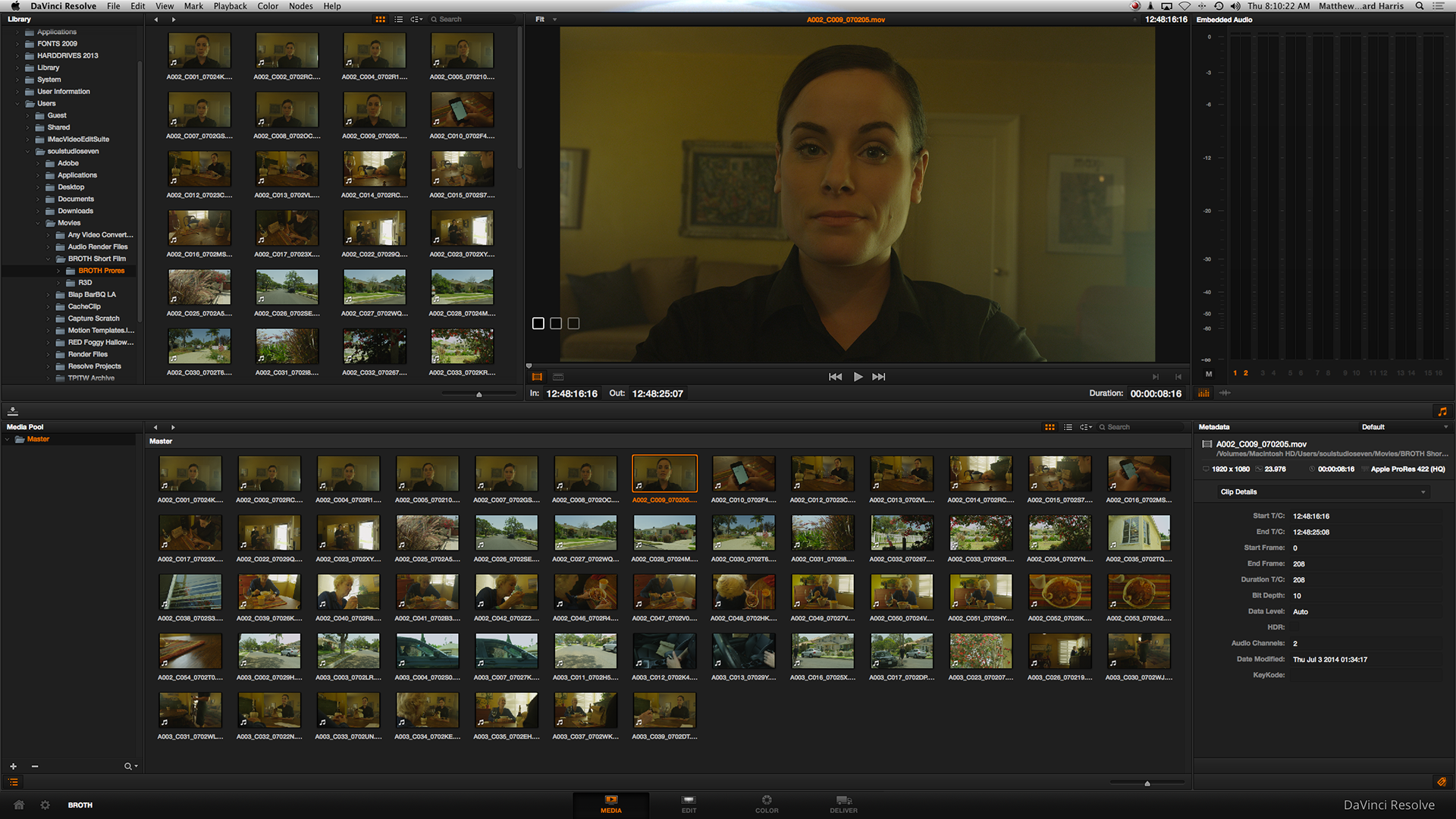Viewport: 1456px width, 819px height.
Task: Click the Mark In point icon
Action: pos(1156,377)
